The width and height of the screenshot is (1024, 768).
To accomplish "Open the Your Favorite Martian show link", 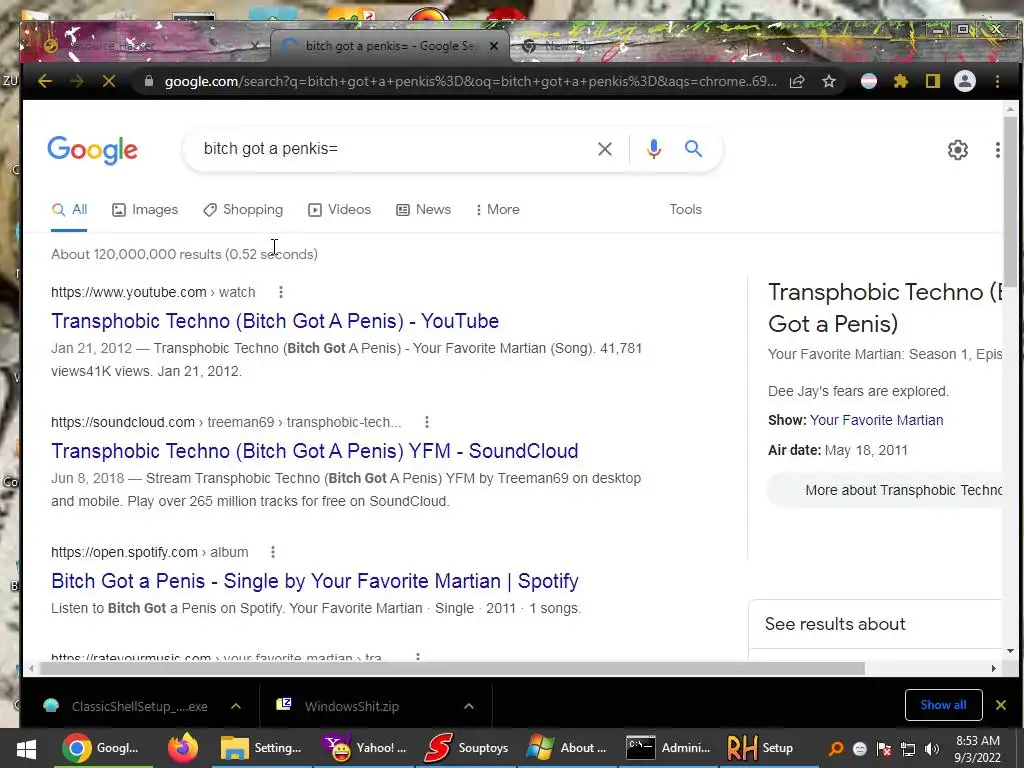I will (x=876, y=421).
